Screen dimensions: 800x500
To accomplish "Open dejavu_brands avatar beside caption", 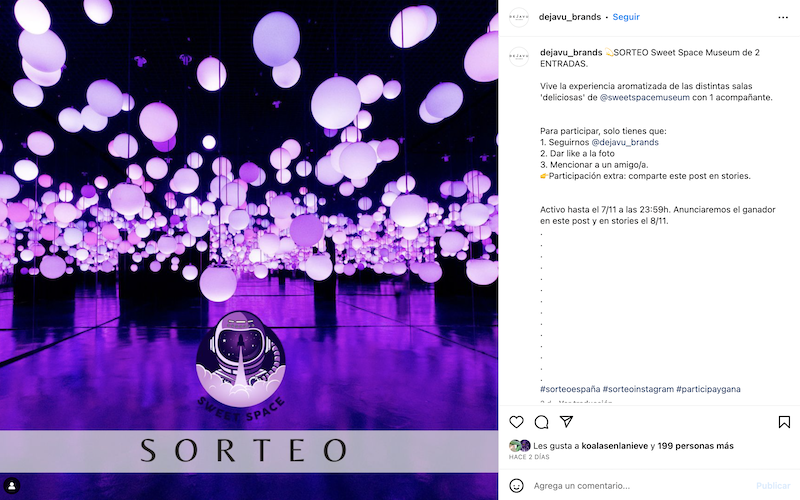I will (x=519, y=57).
